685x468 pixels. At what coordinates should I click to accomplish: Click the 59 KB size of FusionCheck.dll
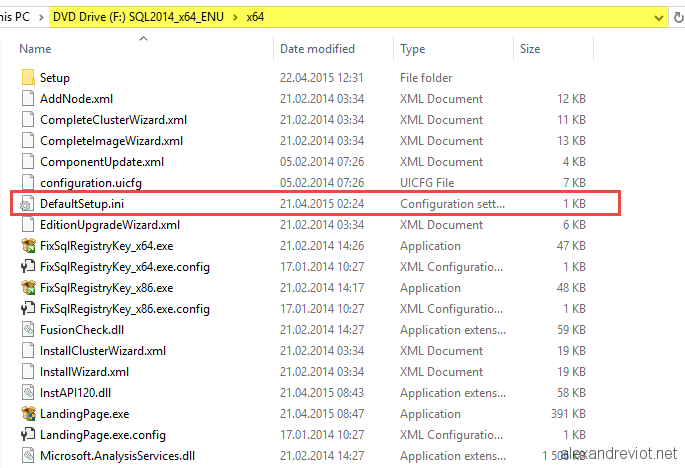pos(571,329)
